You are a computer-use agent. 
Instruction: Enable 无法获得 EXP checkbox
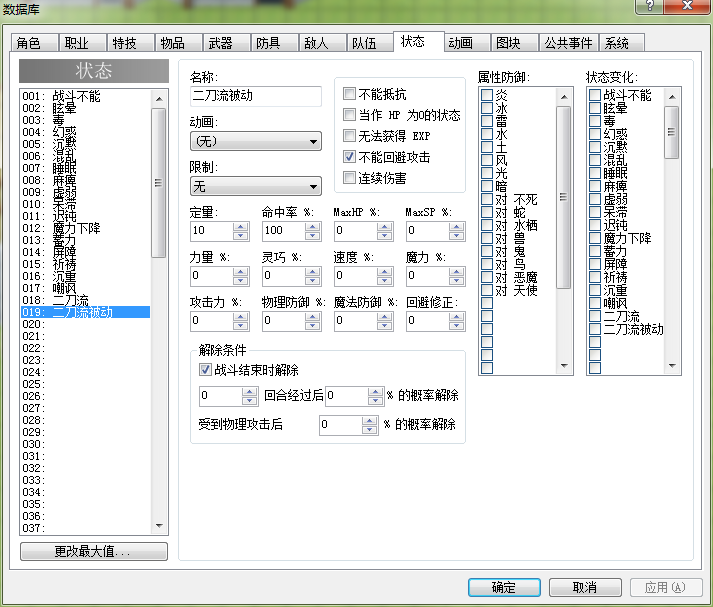(x=349, y=135)
